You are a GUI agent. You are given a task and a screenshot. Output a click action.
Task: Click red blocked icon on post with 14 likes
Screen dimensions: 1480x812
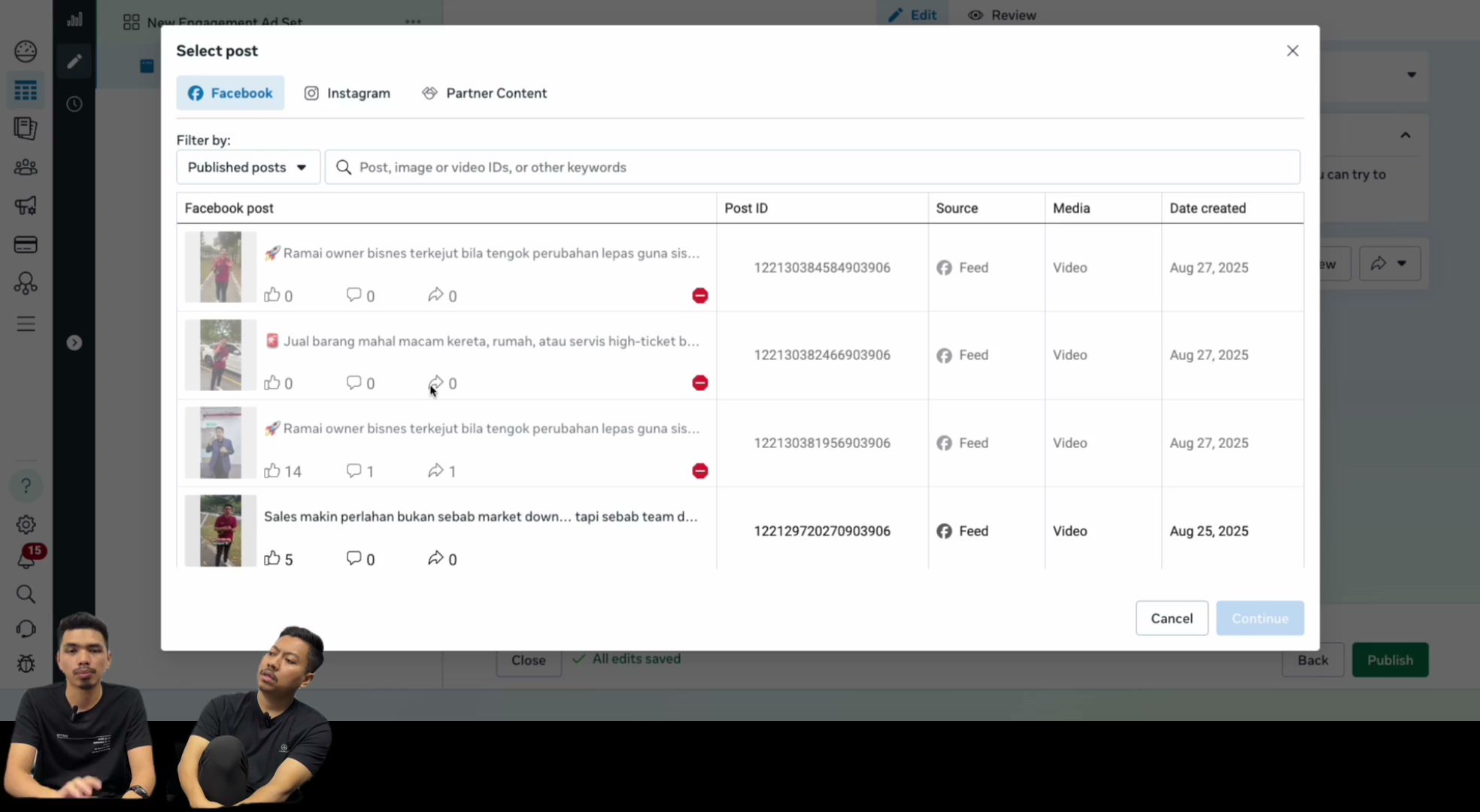pyautogui.click(x=700, y=471)
